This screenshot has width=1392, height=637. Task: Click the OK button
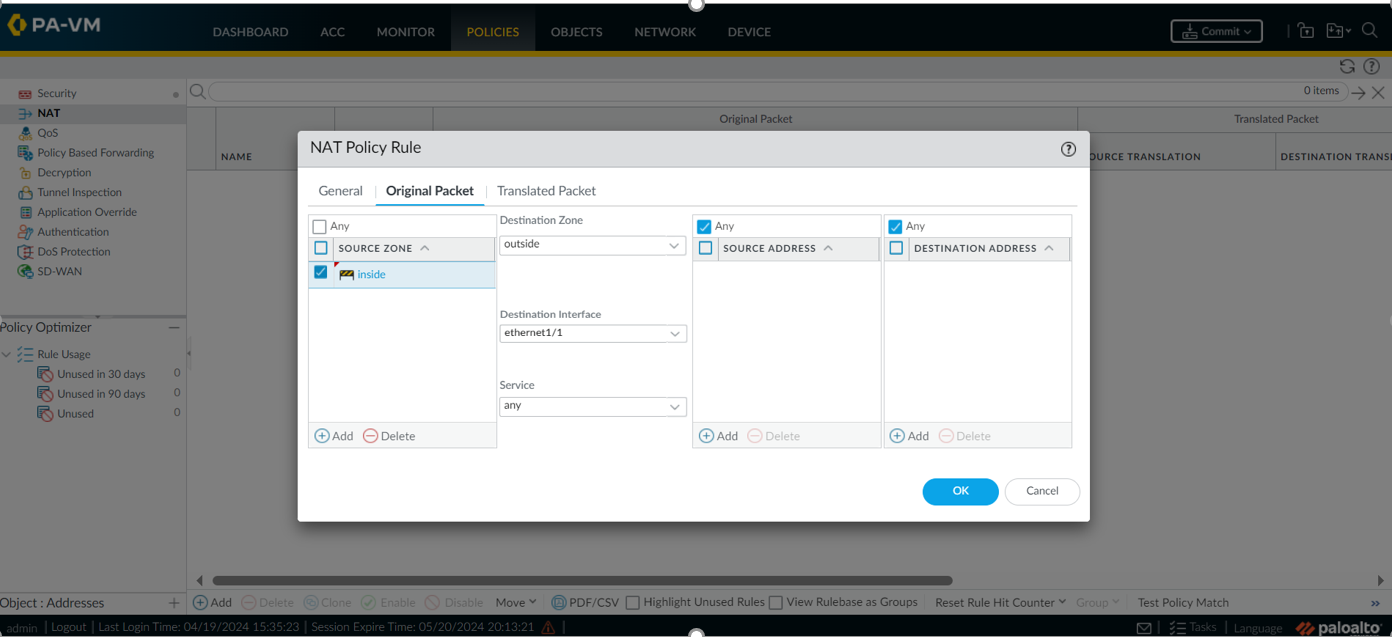coord(960,491)
